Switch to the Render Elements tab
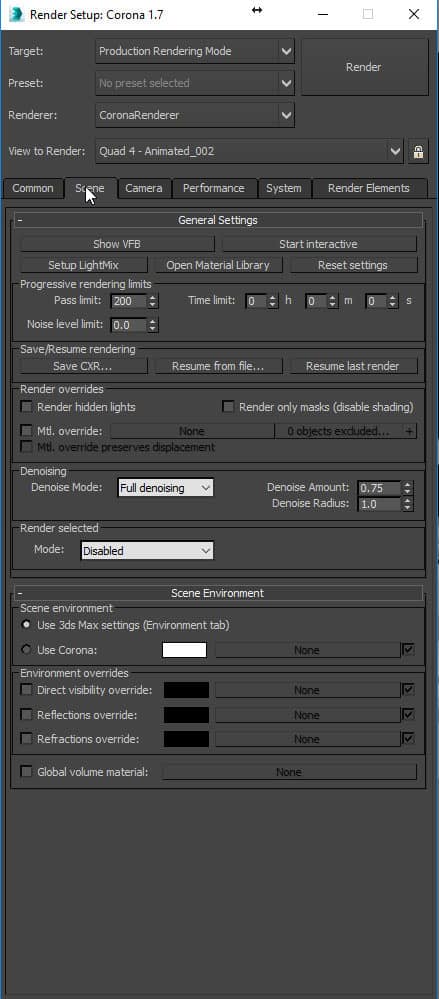The image size is (439, 999). 369,189
